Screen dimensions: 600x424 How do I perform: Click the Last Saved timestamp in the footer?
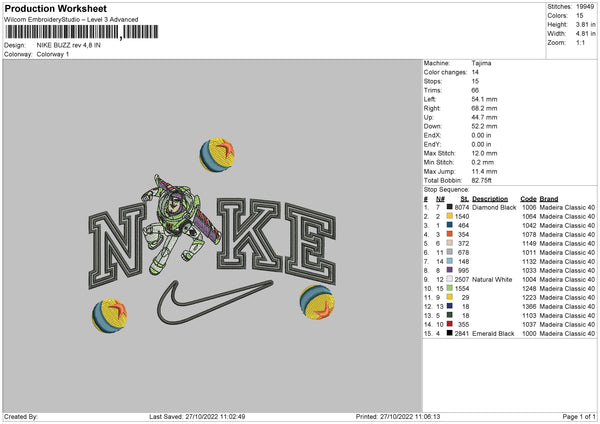[197, 417]
